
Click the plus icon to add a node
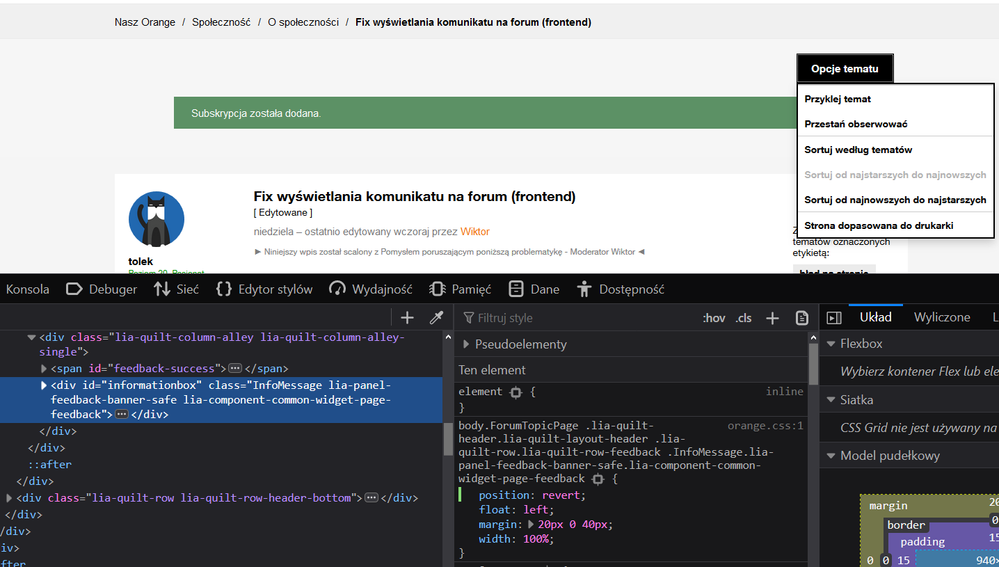tap(407, 318)
